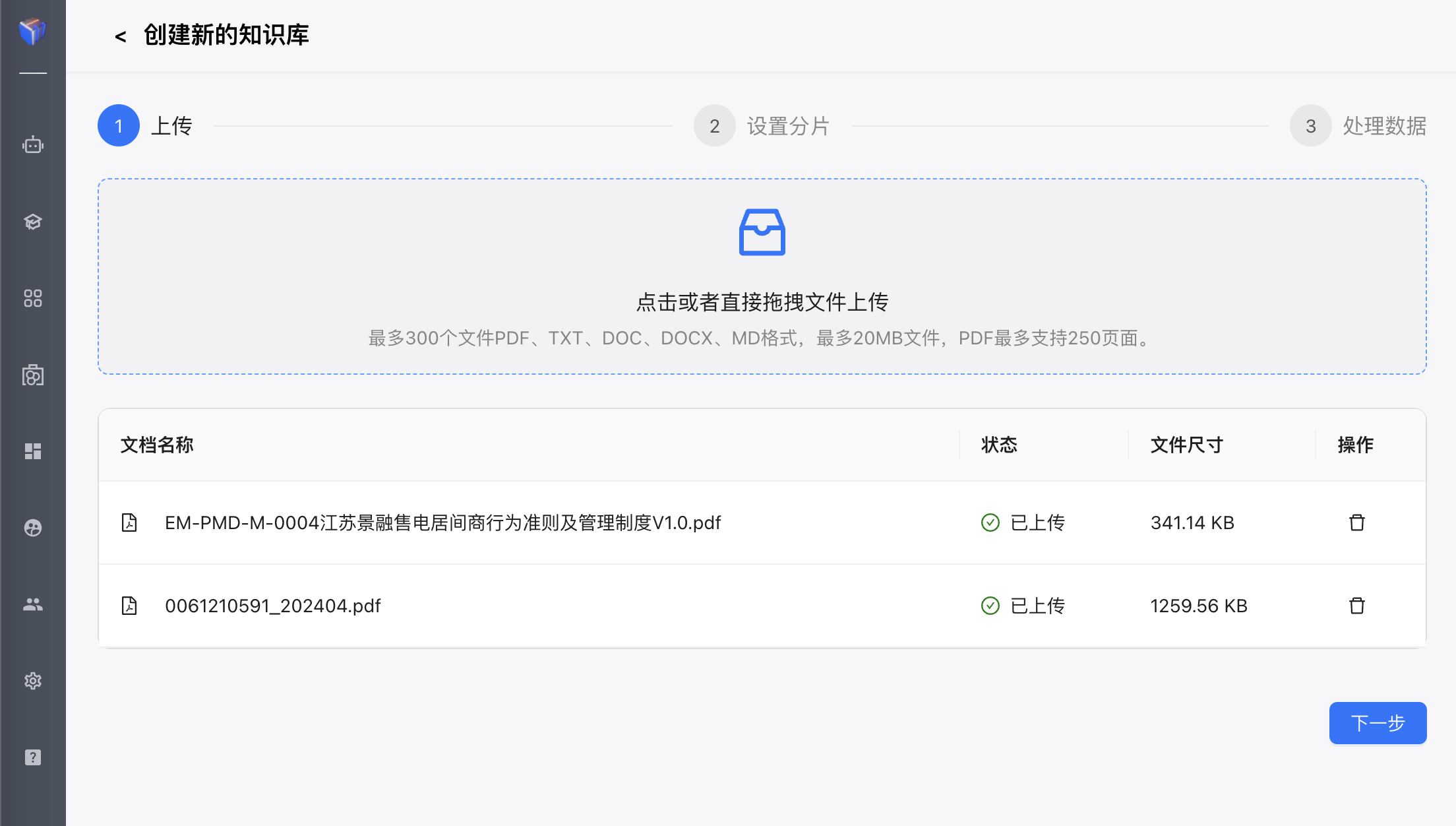Click the upload drop zone inbox icon
The height and width of the screenshot is (826, 1456).
pos(762,232)
